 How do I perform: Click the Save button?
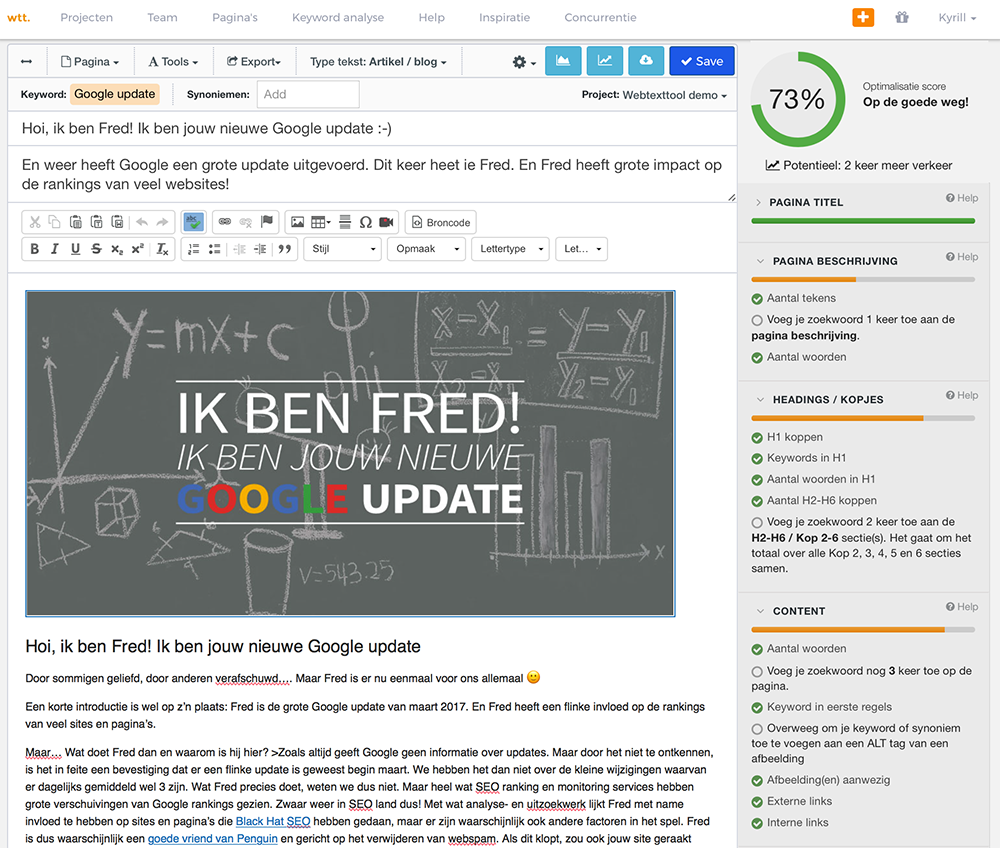coord(701,61)
